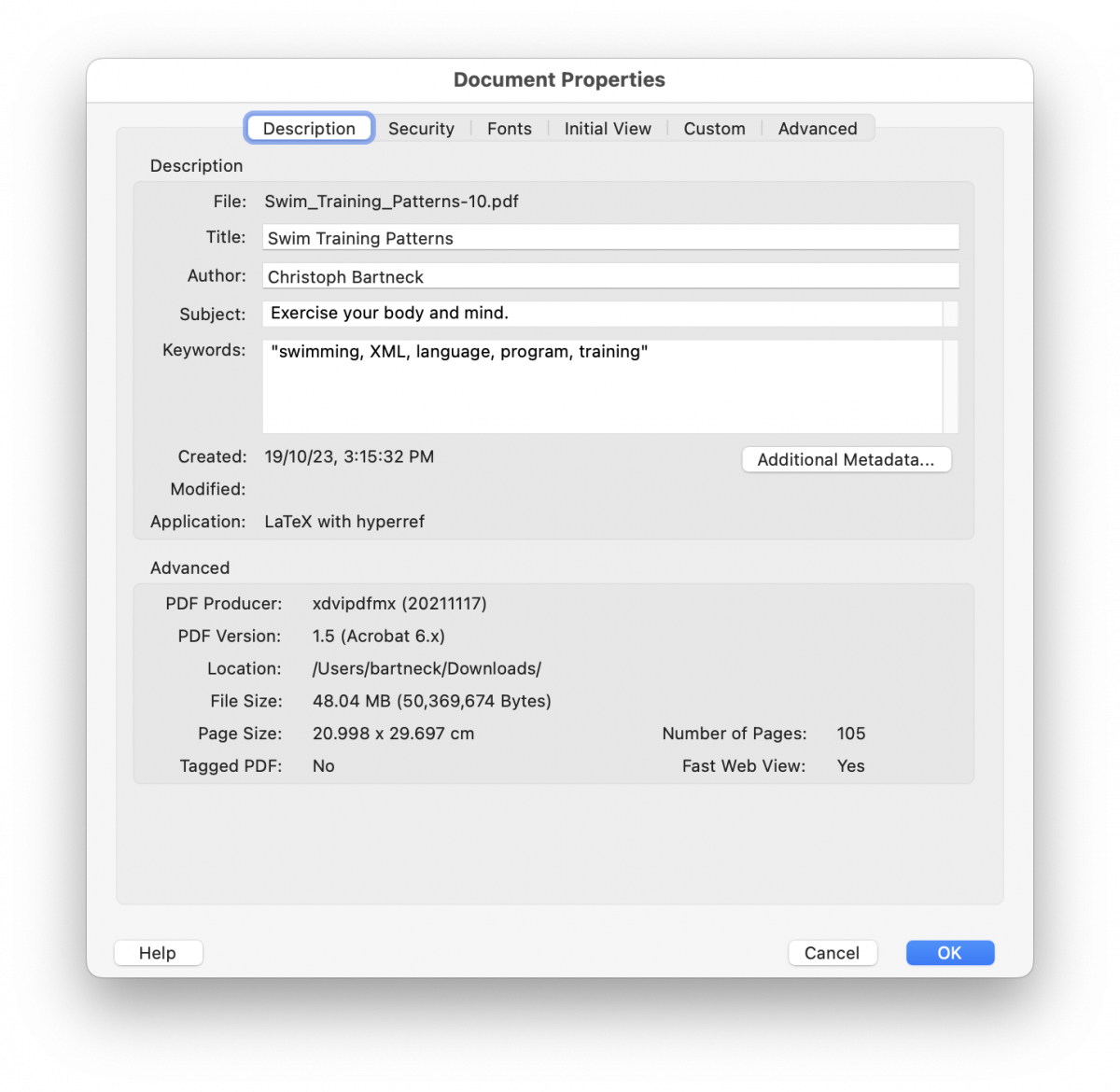
Task: Place cursor in the Keywords text area
Action: click(602, 387)
